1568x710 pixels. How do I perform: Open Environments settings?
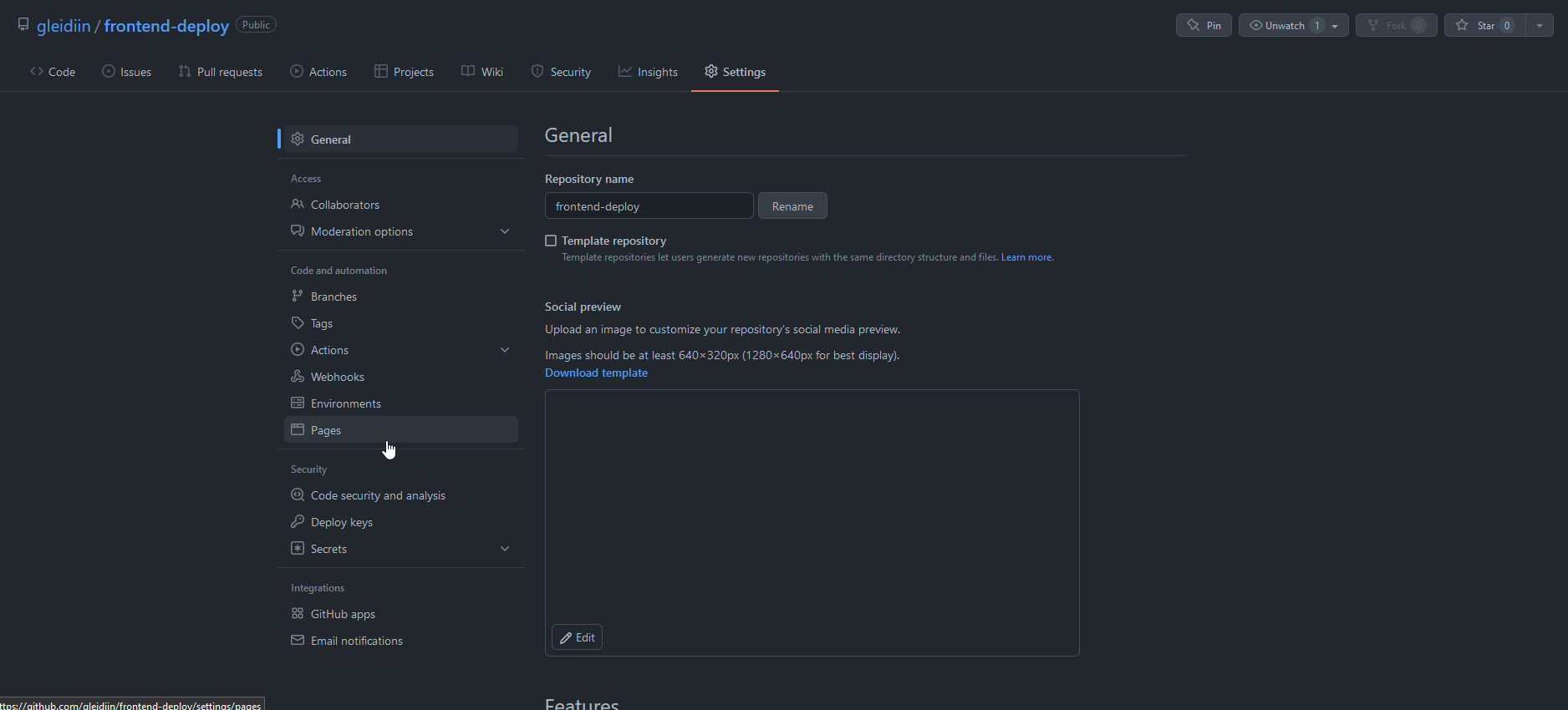(x=401, y=403)
